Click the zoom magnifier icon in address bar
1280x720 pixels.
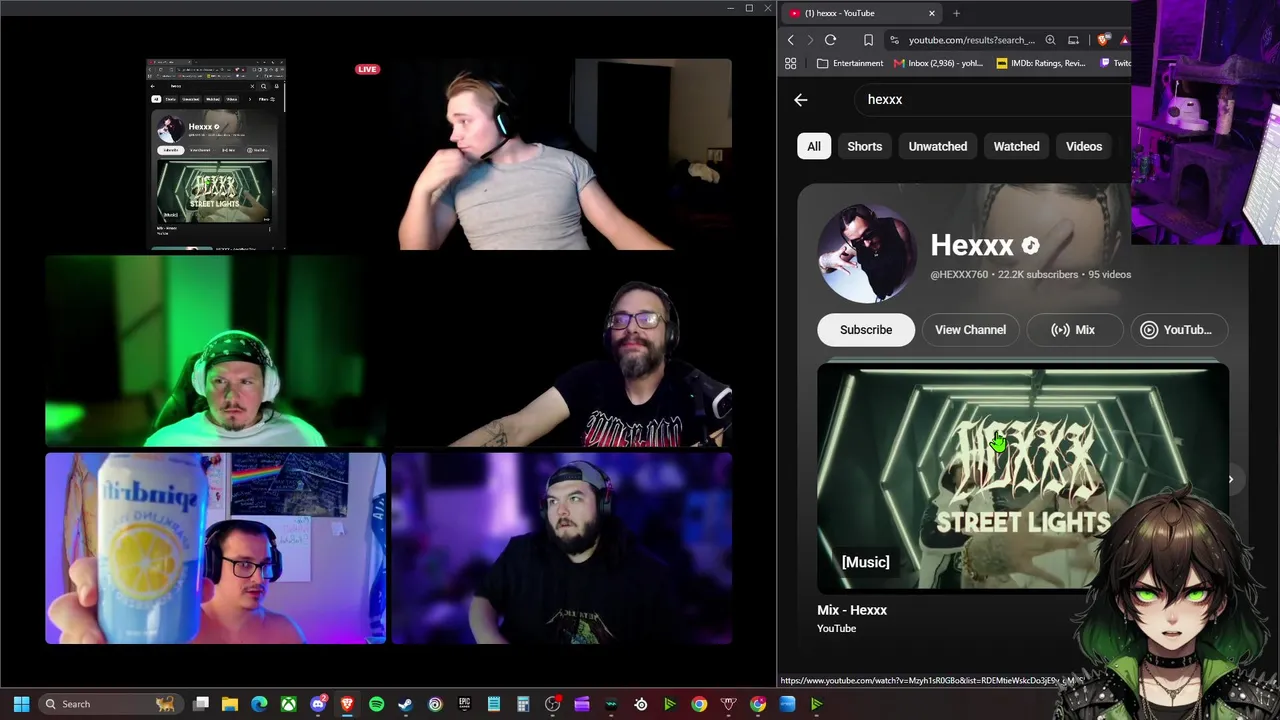pyautogui.click(x=1050, y=40)
